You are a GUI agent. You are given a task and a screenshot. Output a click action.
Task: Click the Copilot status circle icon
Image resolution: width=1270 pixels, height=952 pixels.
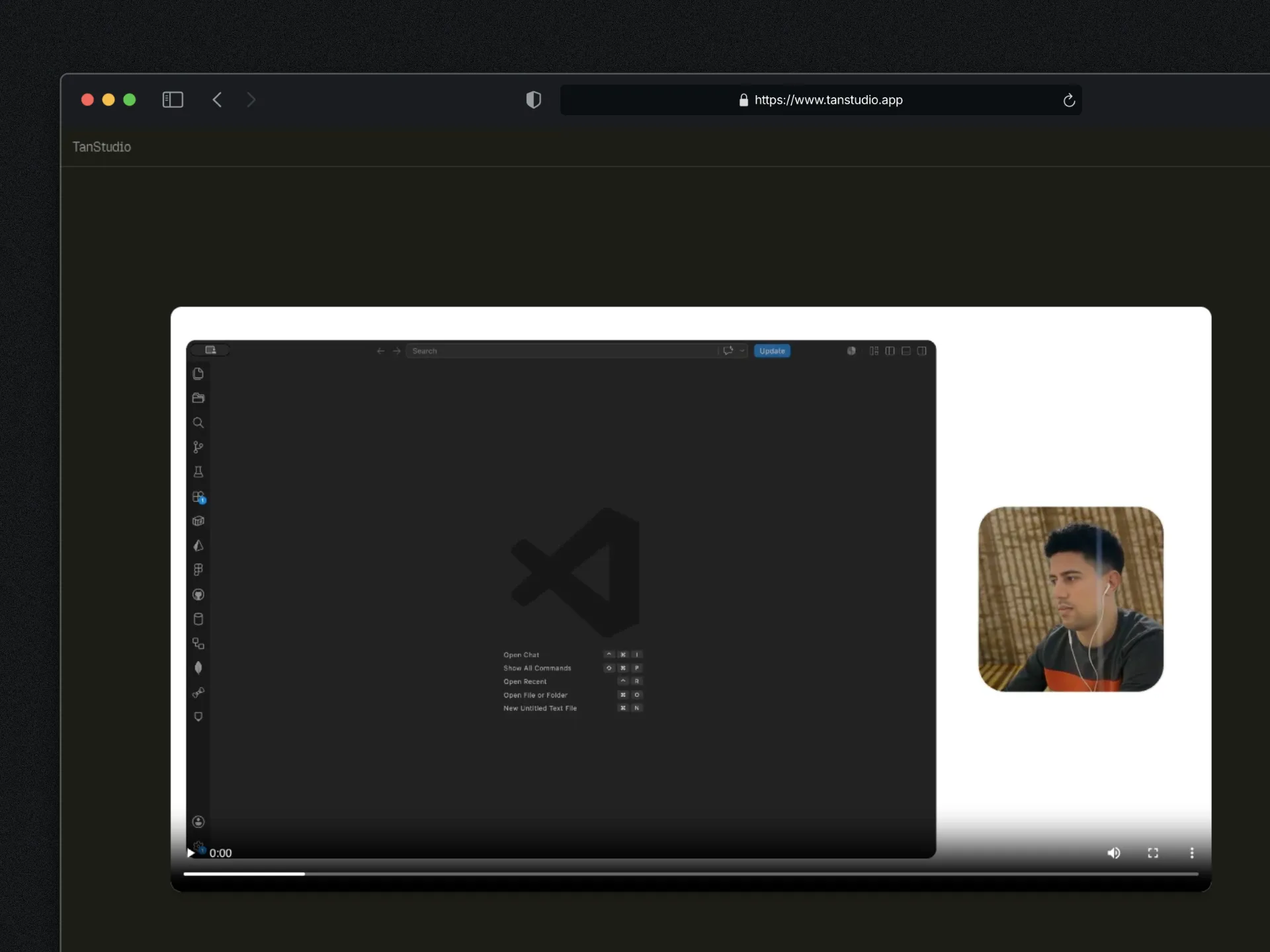coord(851,351)
